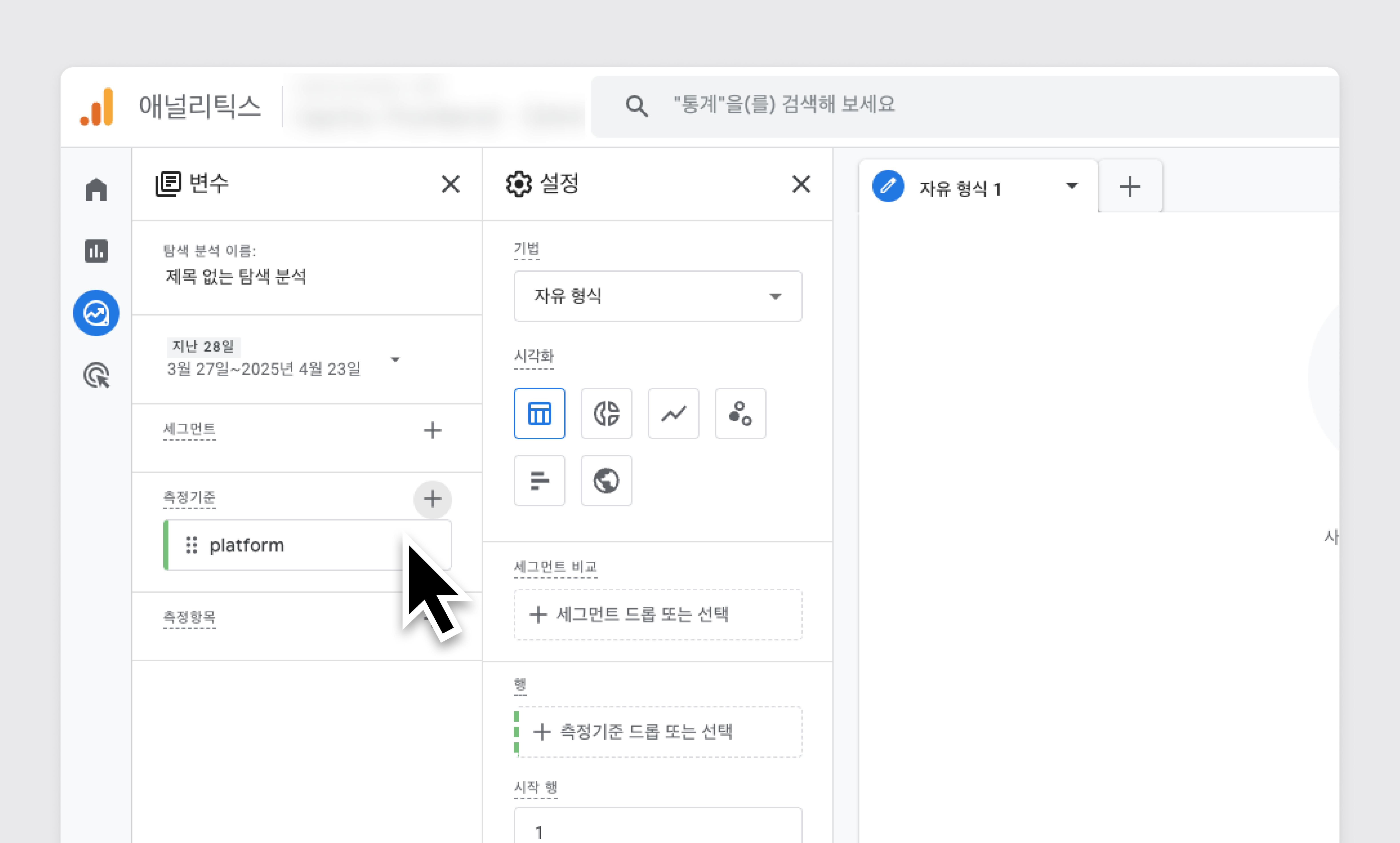The width and height of the screenshot is (1400, 843).
Task: Close the 변수 panel
Action: pos(451,184)
